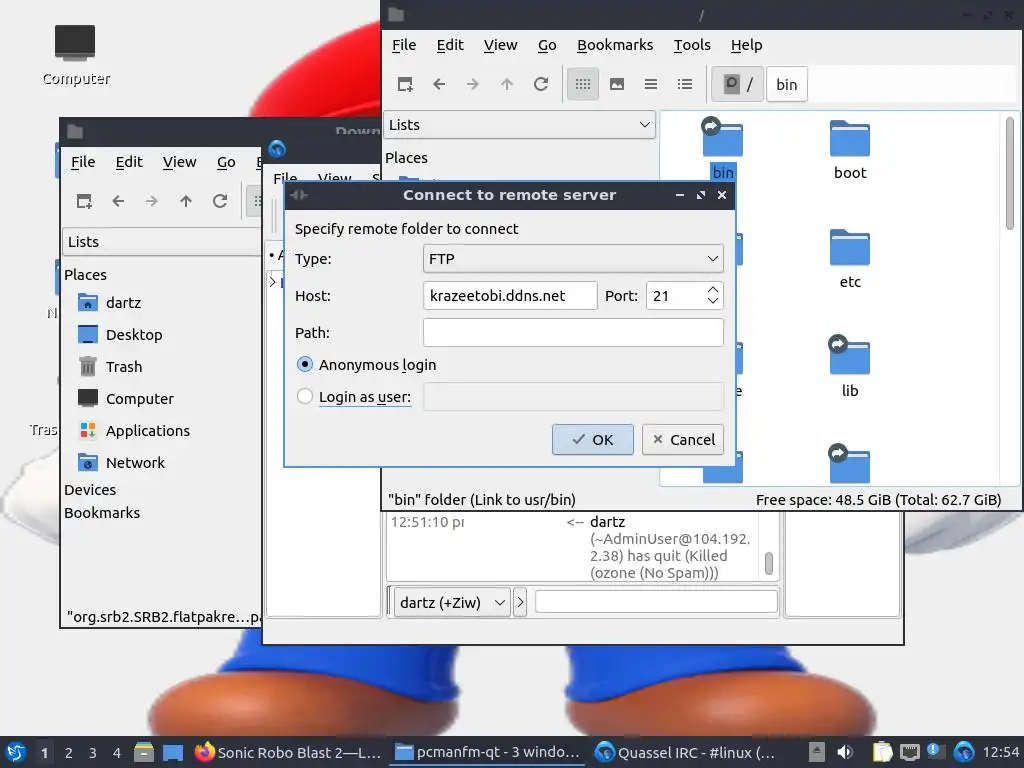Screen dimensions: 1024x768
Task: Click volume icon in system tray
Action: tap(845, 752)
